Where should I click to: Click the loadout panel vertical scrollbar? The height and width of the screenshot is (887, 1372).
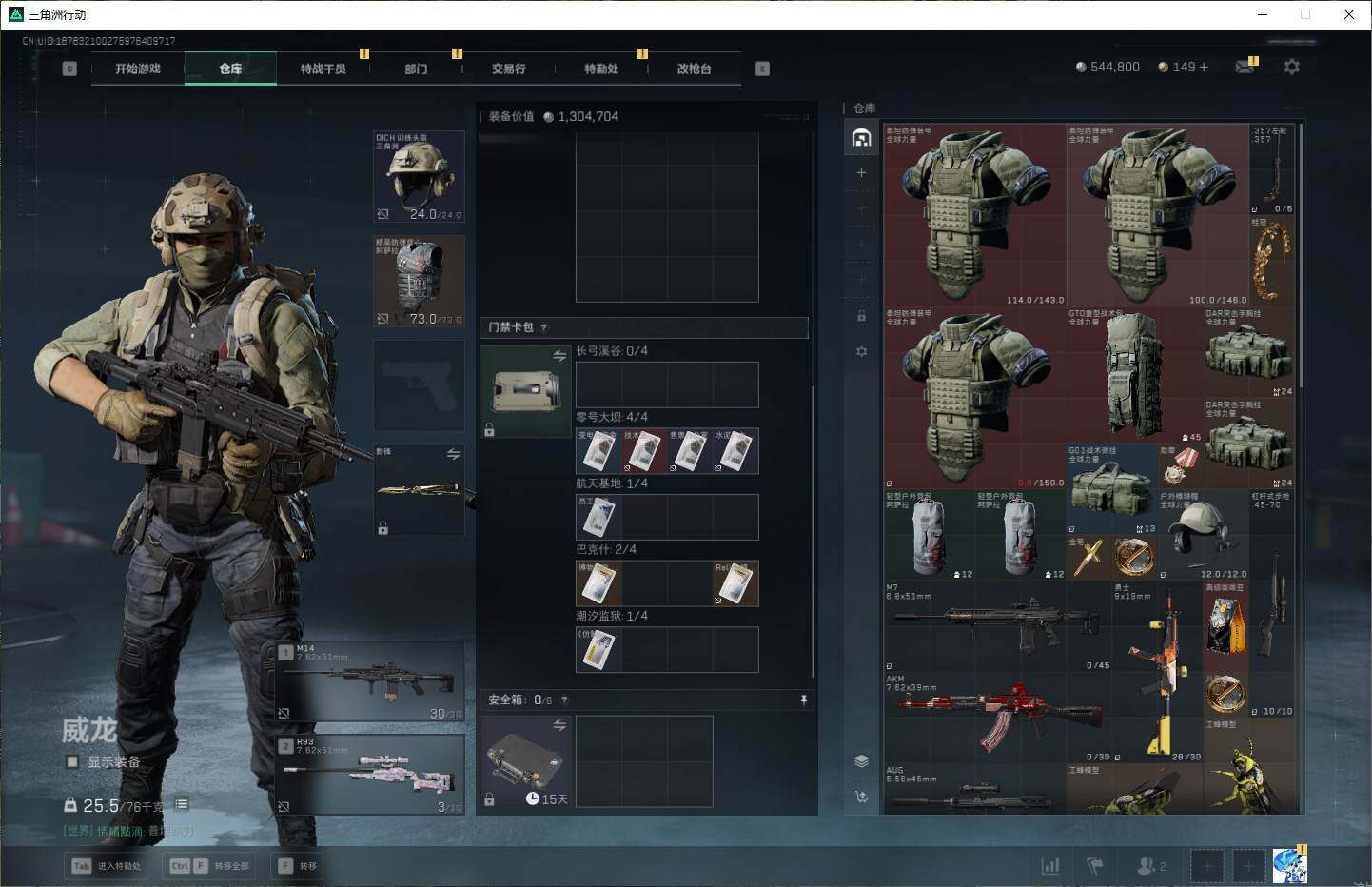pyautogui.click(x=813, y=533)
